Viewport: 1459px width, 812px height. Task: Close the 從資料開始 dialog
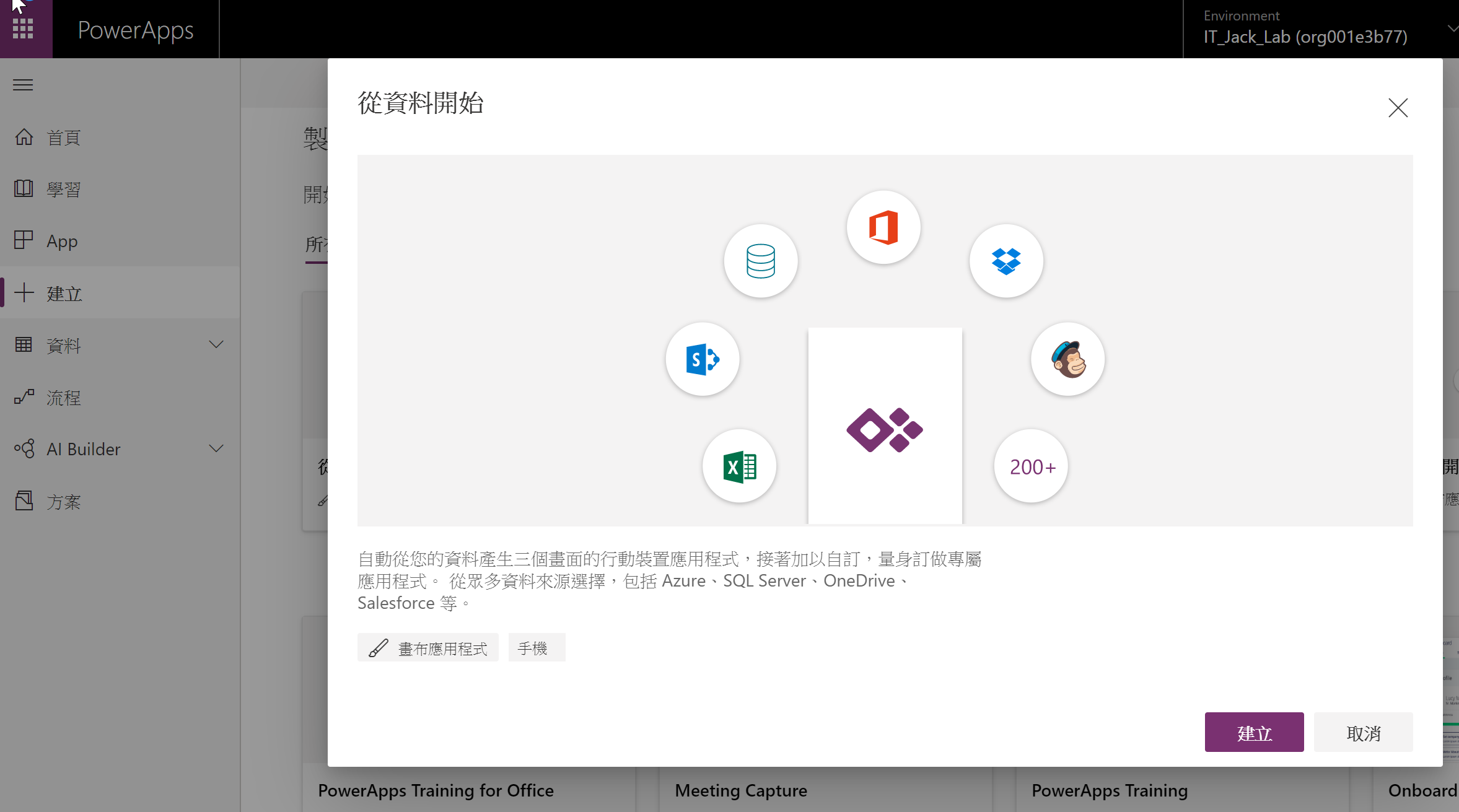[x=1398, y=108]
